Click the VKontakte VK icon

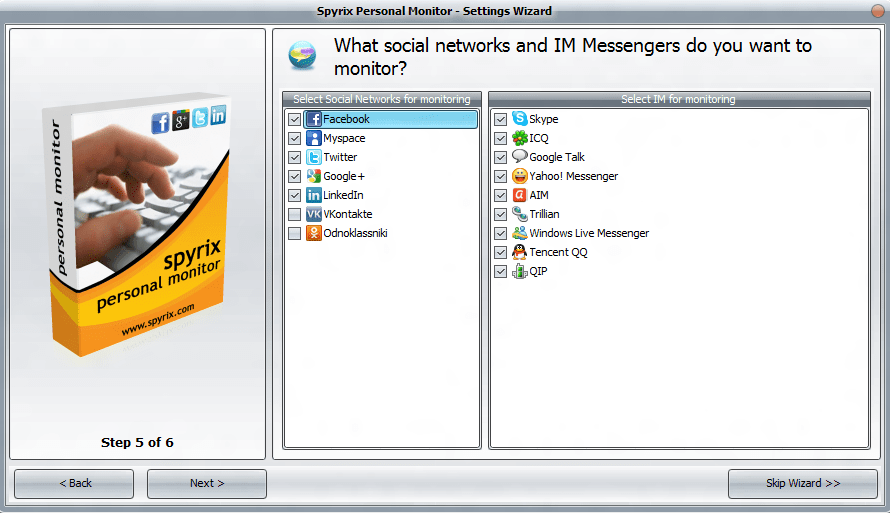pyautogui.click(x=314, y=214)
